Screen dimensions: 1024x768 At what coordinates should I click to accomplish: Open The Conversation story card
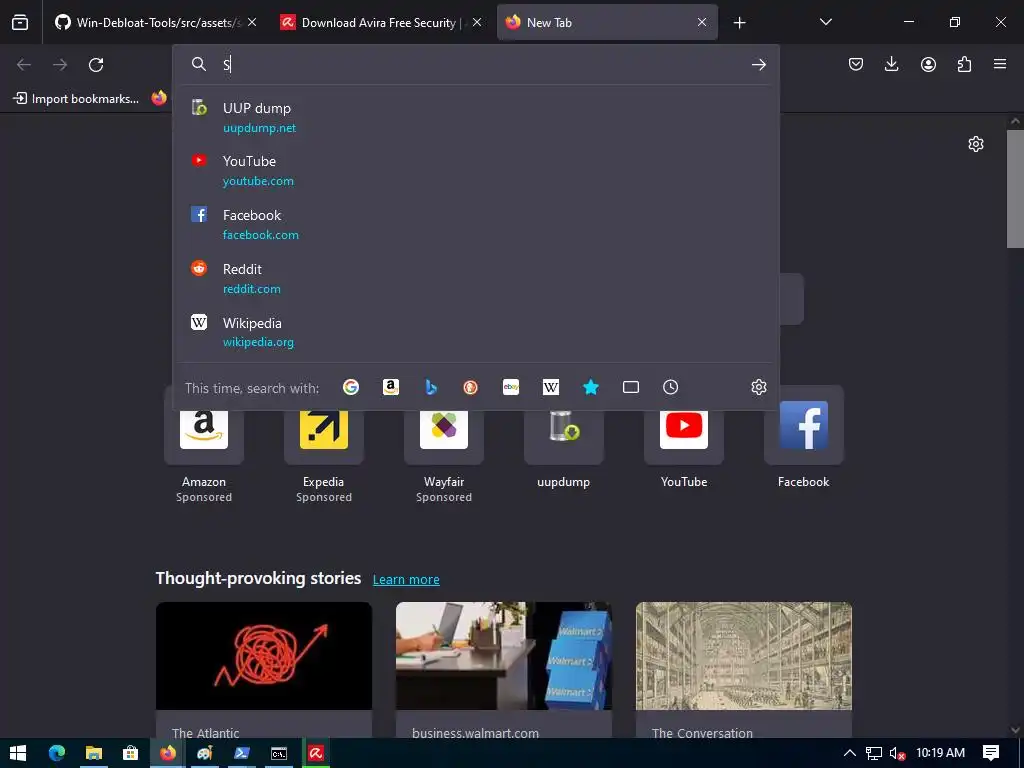click(x=744, y=669)
